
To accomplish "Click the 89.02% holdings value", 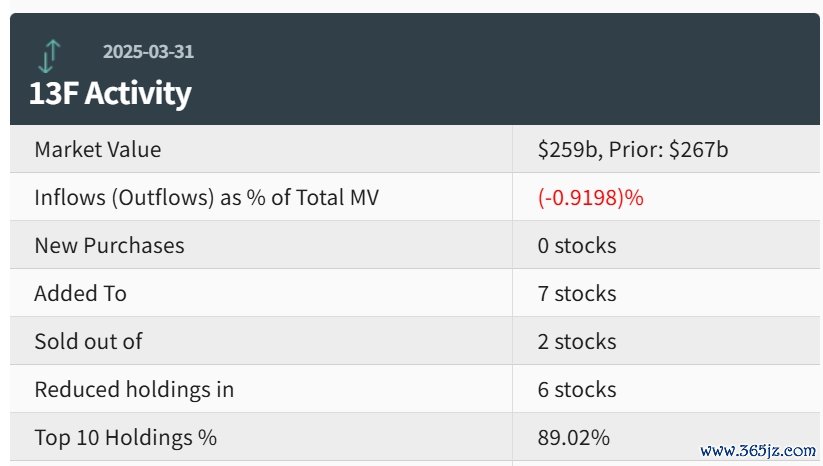I will pyautogui.click(x=574, y=438).
